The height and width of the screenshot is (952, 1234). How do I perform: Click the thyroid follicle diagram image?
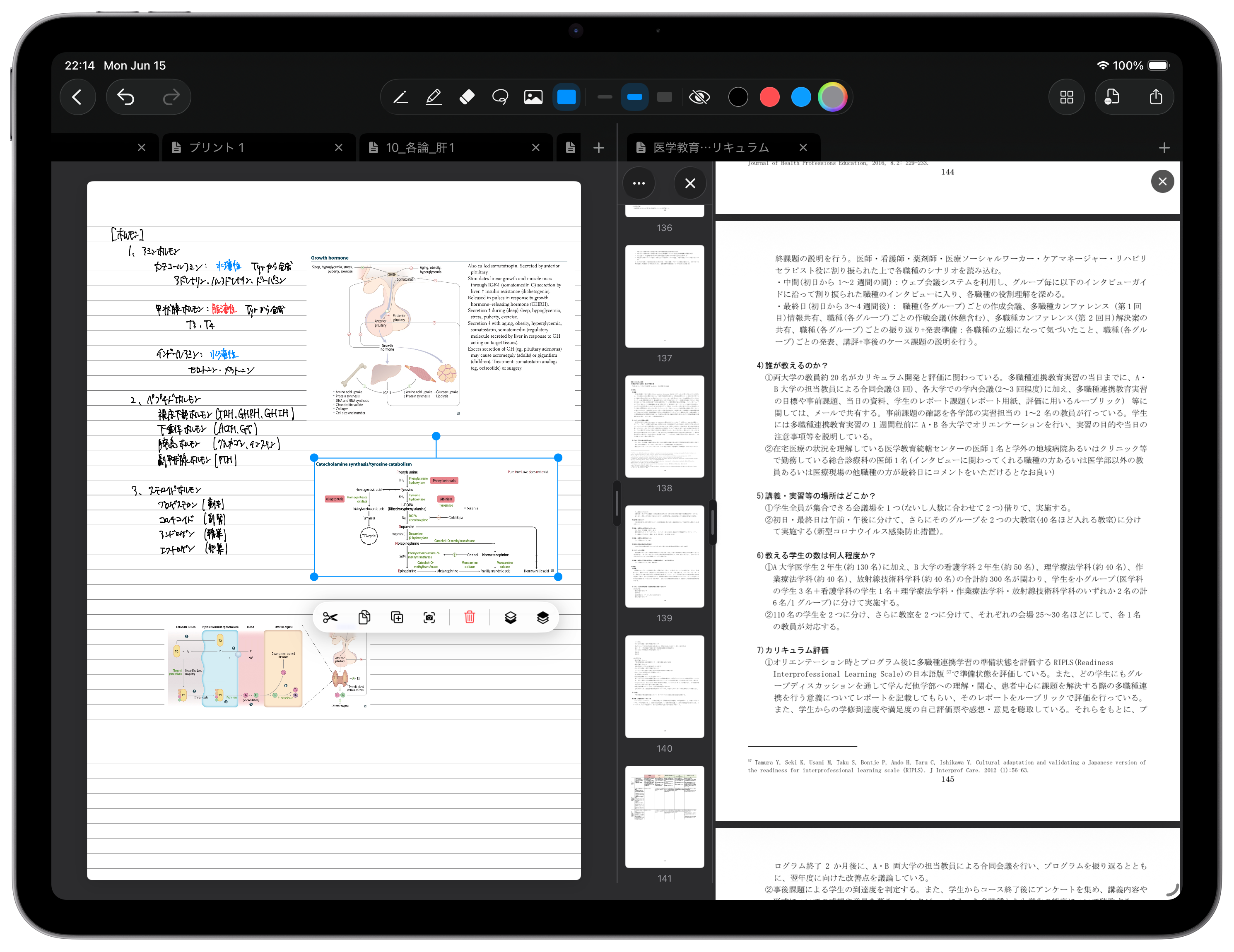(267, 666)
